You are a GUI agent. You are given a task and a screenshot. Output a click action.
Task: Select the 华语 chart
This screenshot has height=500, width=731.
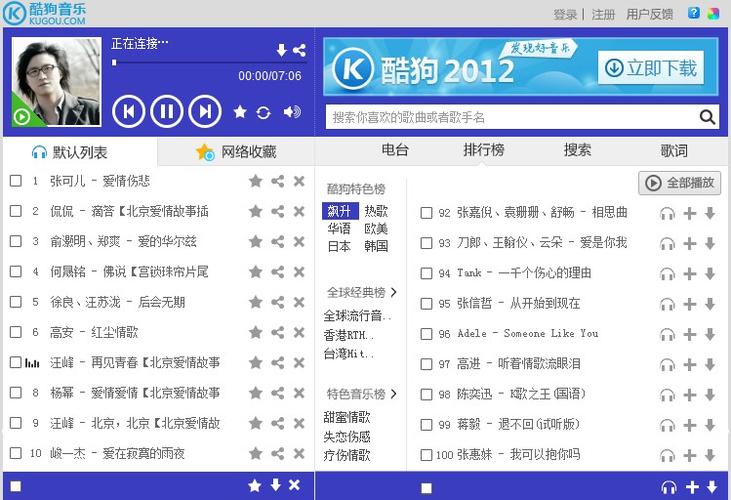(339, 228)
